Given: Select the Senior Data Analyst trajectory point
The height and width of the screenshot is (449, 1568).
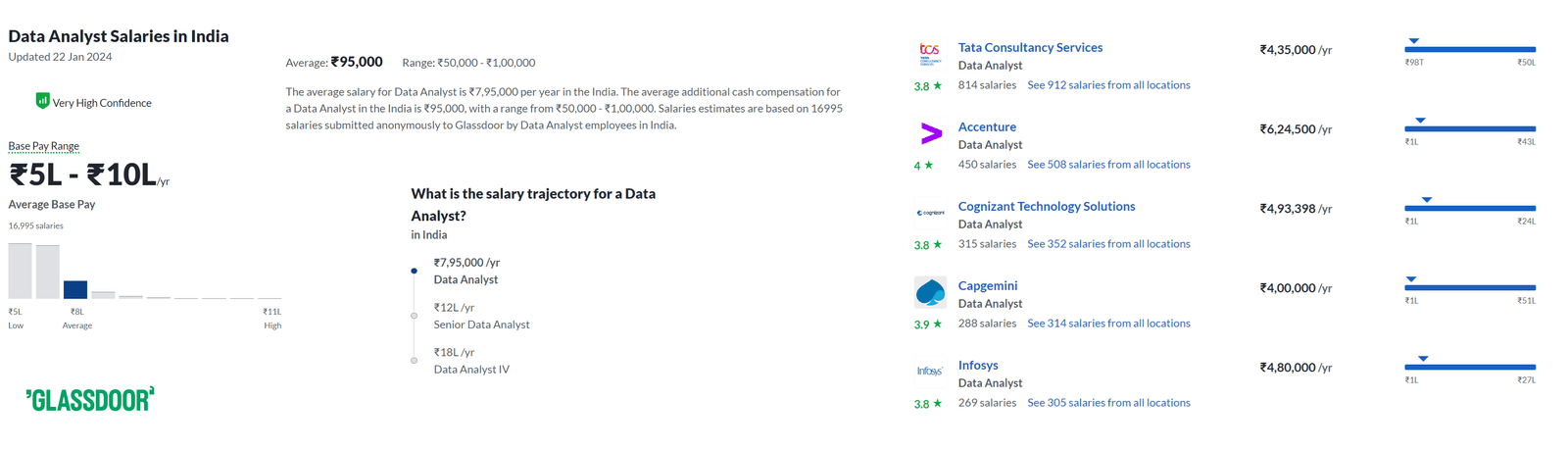Looking at the screenshot, I should point(414,316).
